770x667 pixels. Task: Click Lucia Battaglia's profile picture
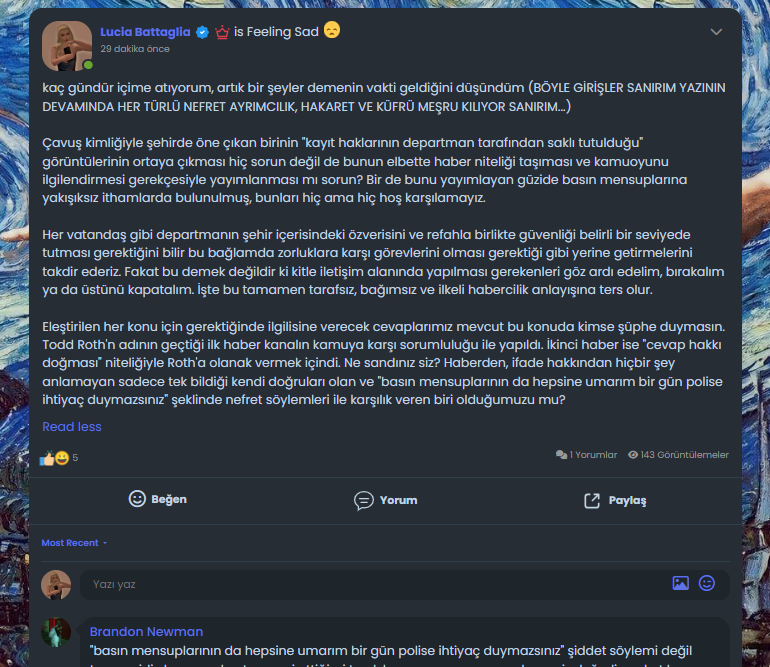coord(67,46)
